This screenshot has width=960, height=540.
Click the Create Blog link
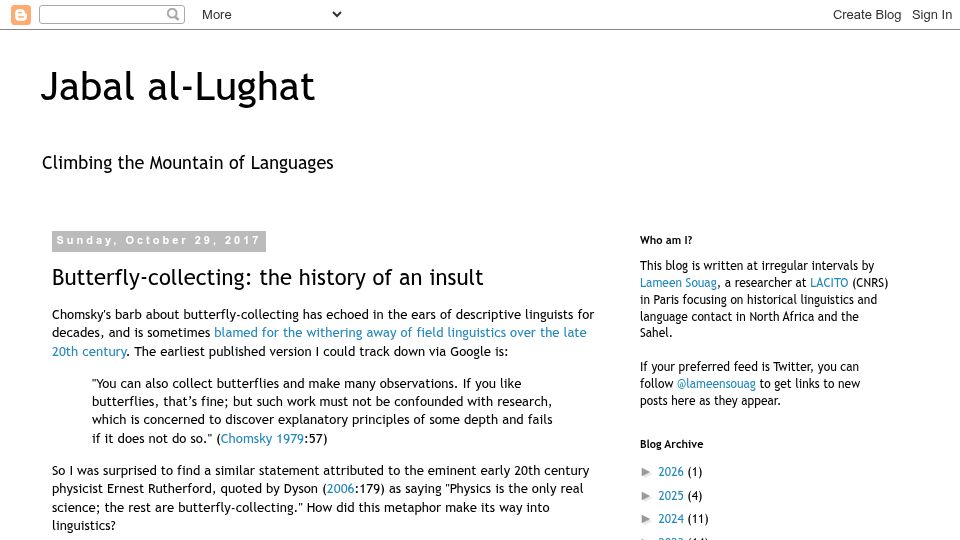pyautogui.click(x=866, y=15)
